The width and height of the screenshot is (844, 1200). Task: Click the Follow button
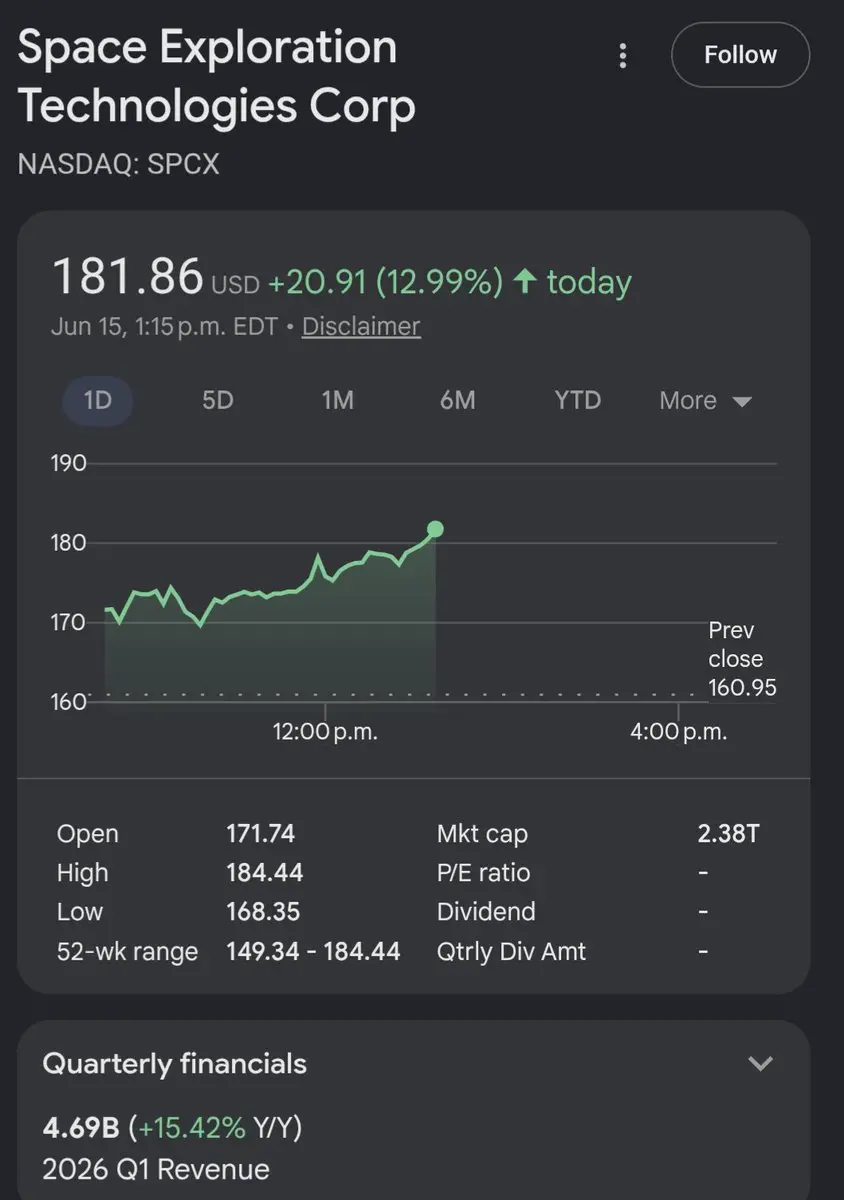pyautogui.click(x=740, y=55)
